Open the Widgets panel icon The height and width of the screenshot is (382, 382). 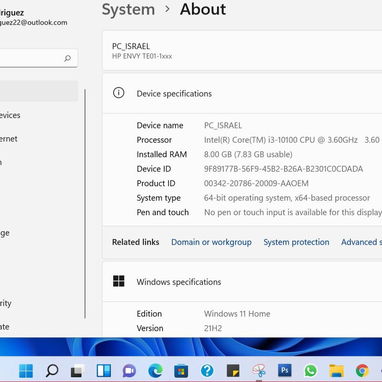[x=104, y=371]
